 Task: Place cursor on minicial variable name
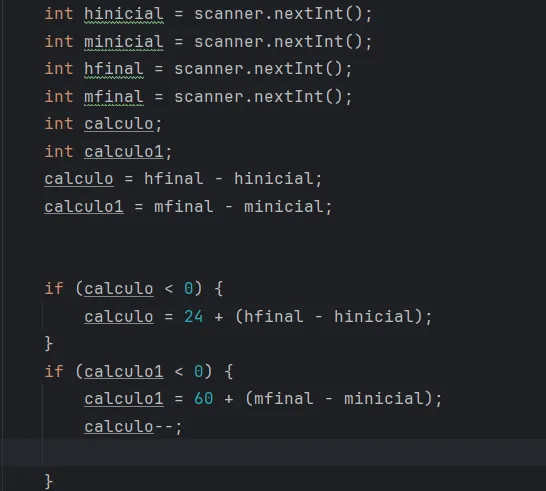tap(124, 42)
